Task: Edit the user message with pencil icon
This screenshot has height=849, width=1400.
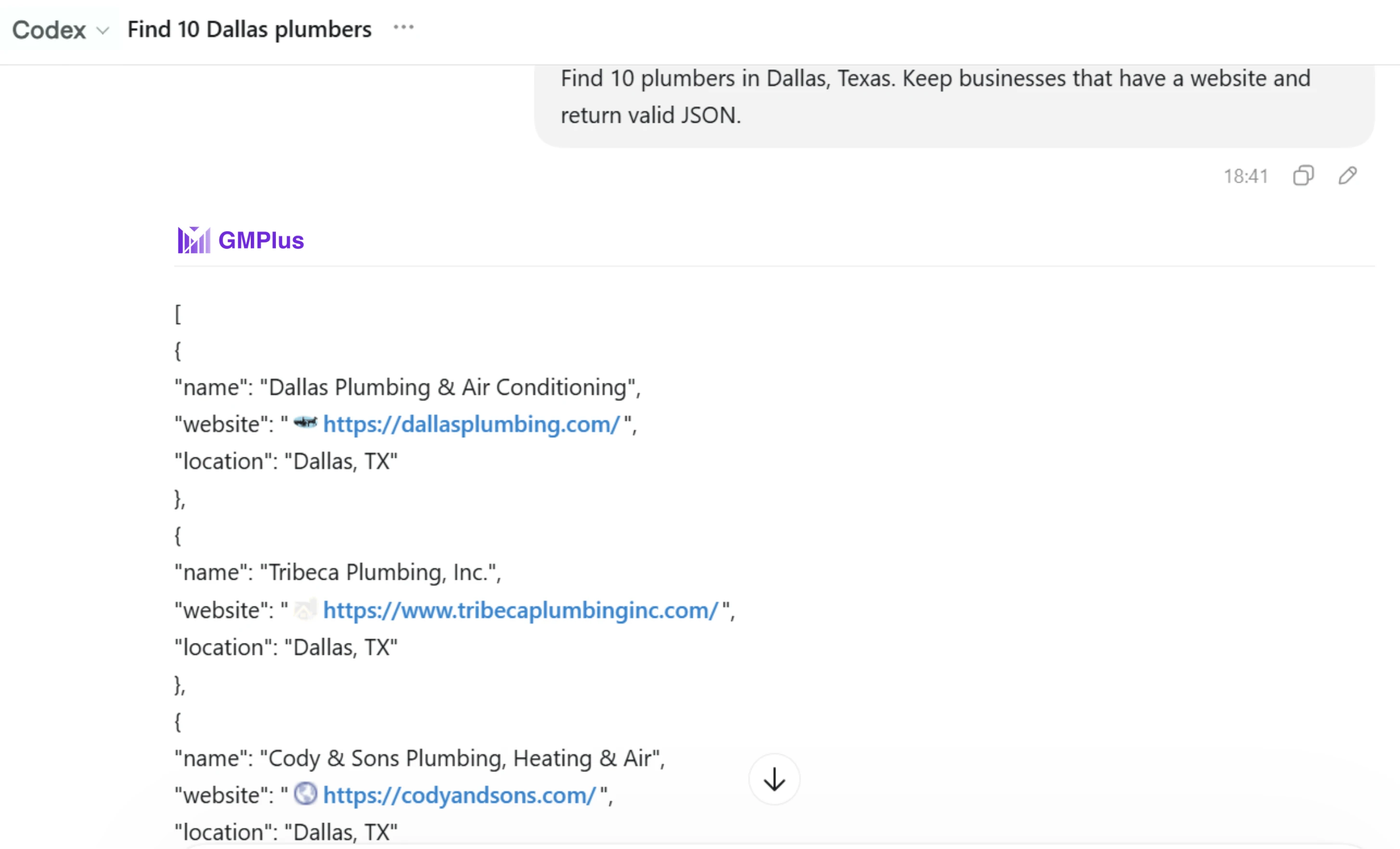Action: [x=1348, y=176]
